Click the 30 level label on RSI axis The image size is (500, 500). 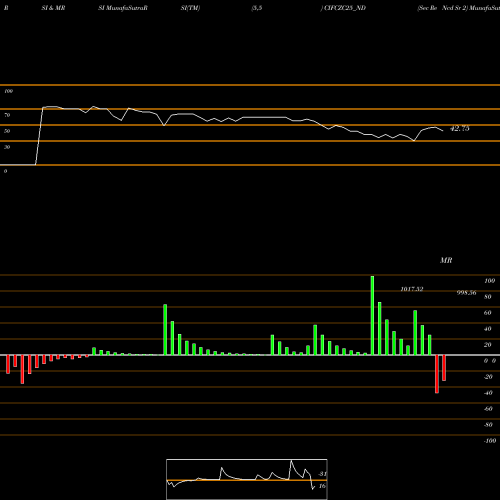point(7,147)
